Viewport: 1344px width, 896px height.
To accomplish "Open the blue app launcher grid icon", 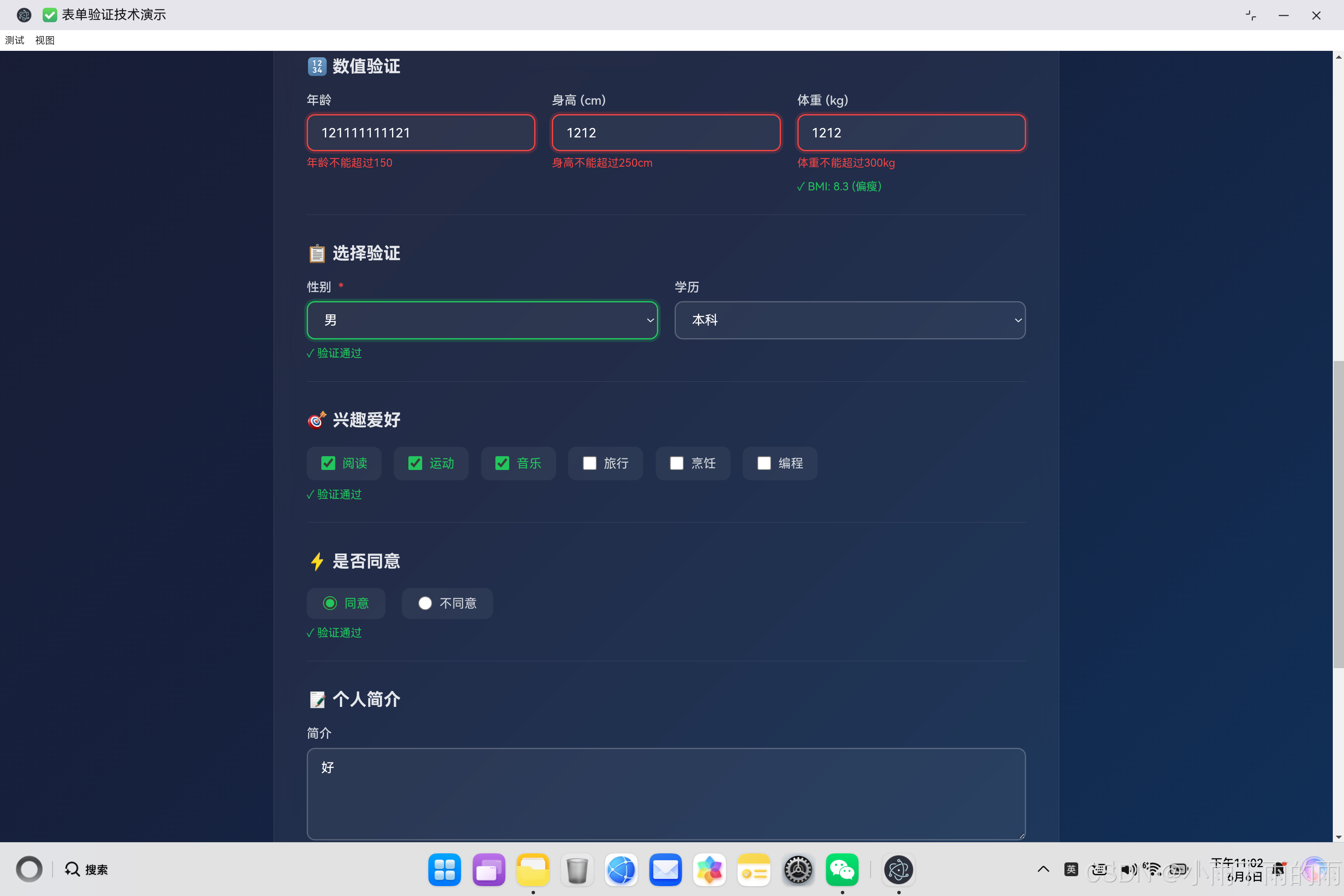I will [445, 869].
